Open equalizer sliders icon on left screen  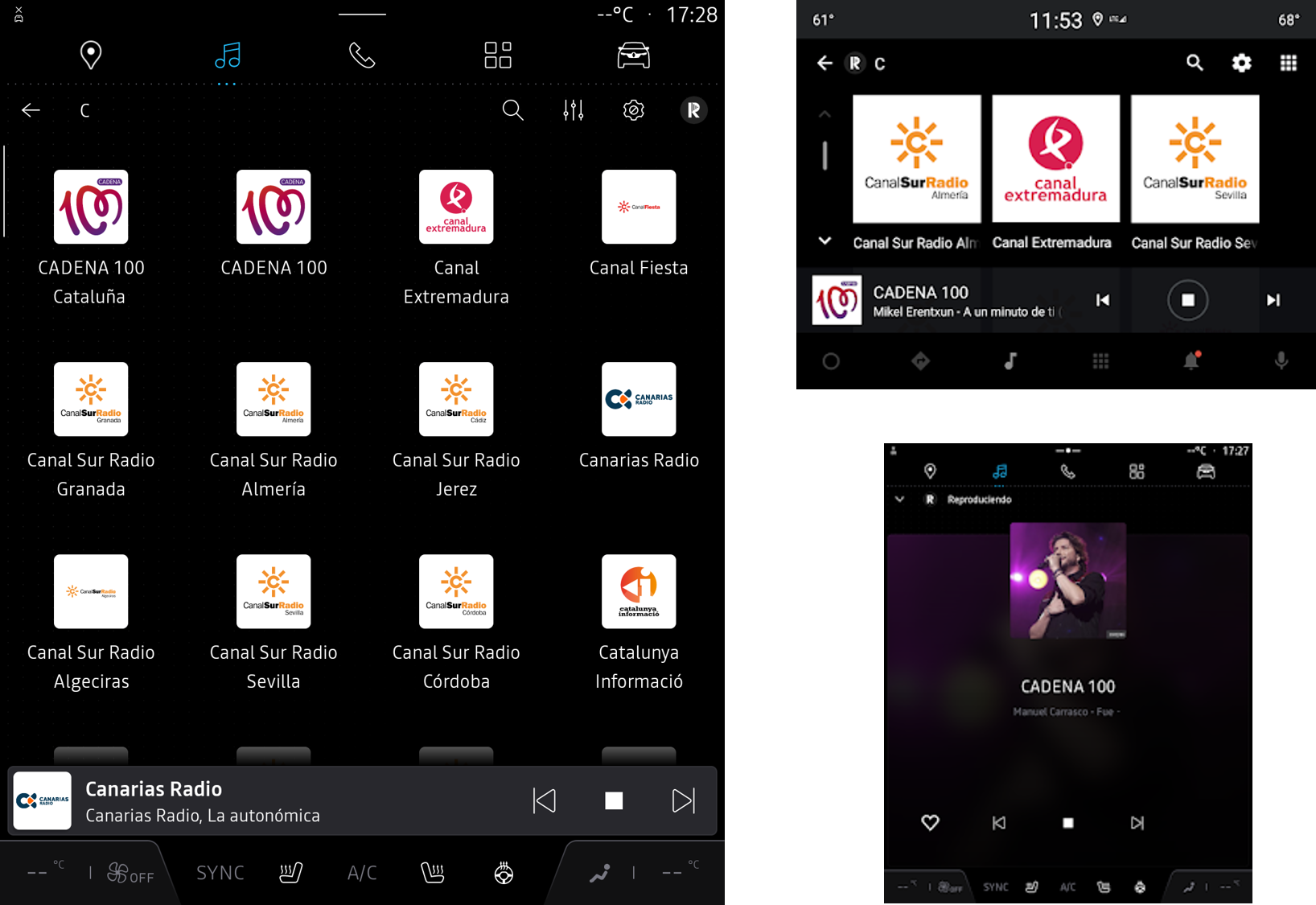point(574,110)
